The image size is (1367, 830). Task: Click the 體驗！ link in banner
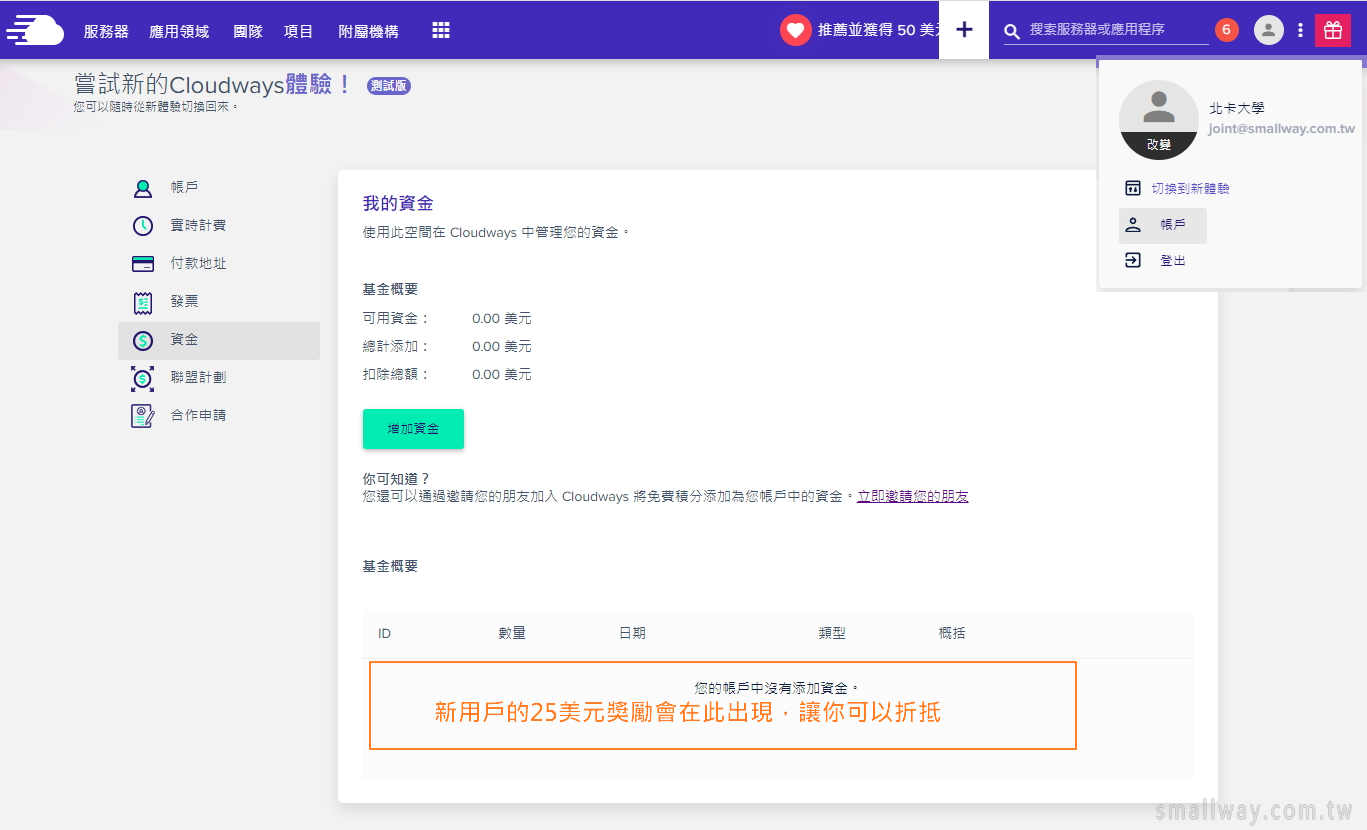(319, 84)
